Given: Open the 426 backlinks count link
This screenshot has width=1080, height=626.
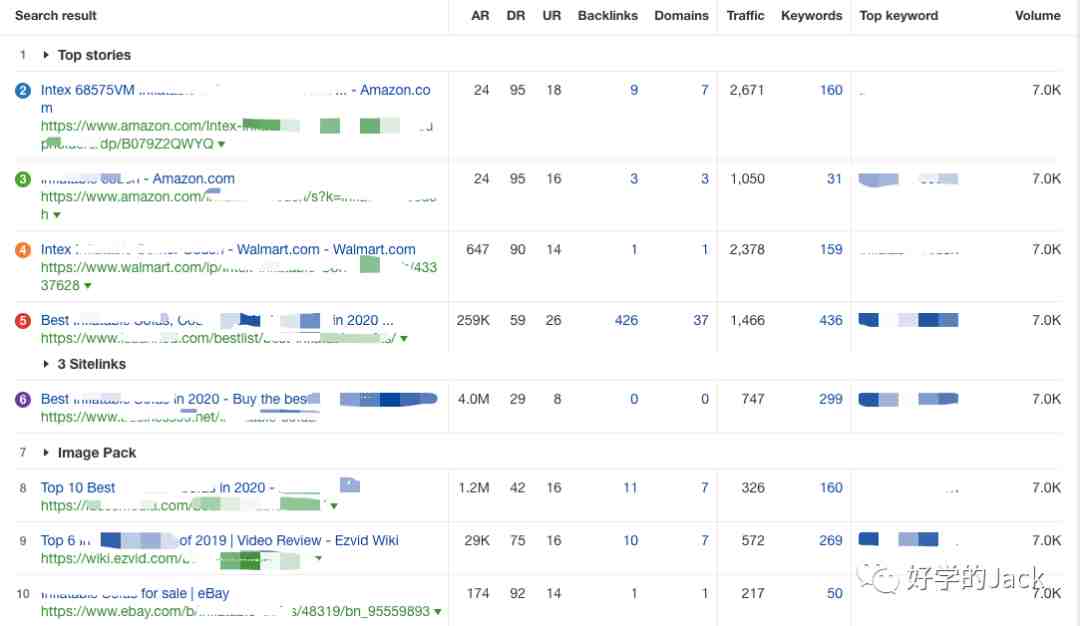Looking at the screenshot, I should pos(626,321).
